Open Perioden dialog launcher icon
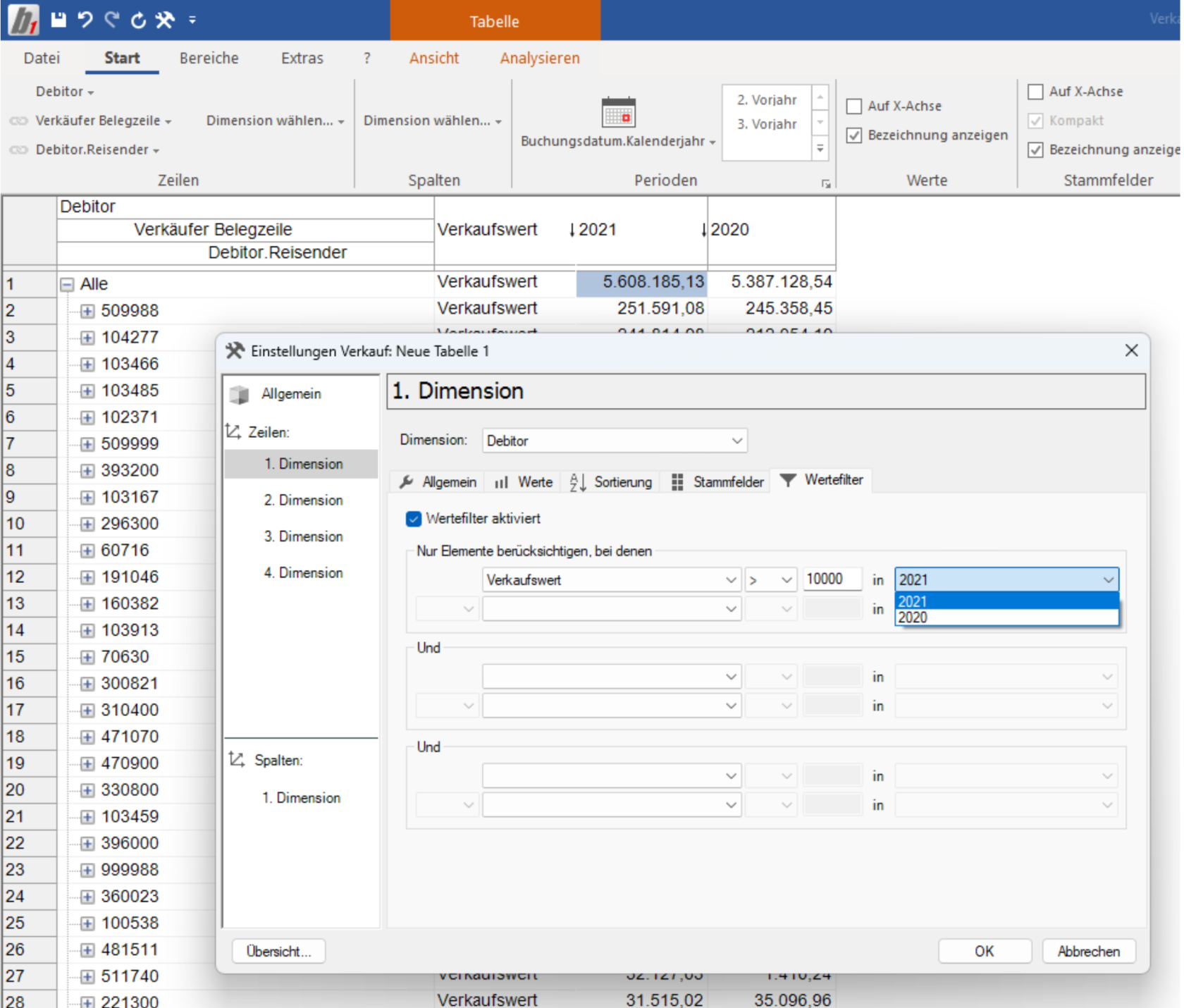Viewport: 1184px width, 1008px height. pyautogui.click(x=826, y=184)
